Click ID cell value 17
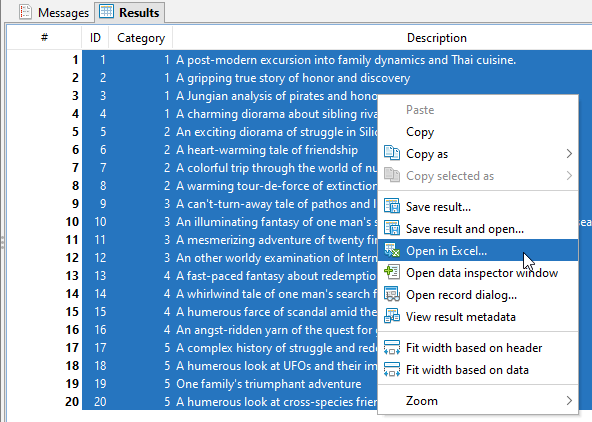Image resolution: width=592 pixels, height=422 pixels. click(96, 348)
